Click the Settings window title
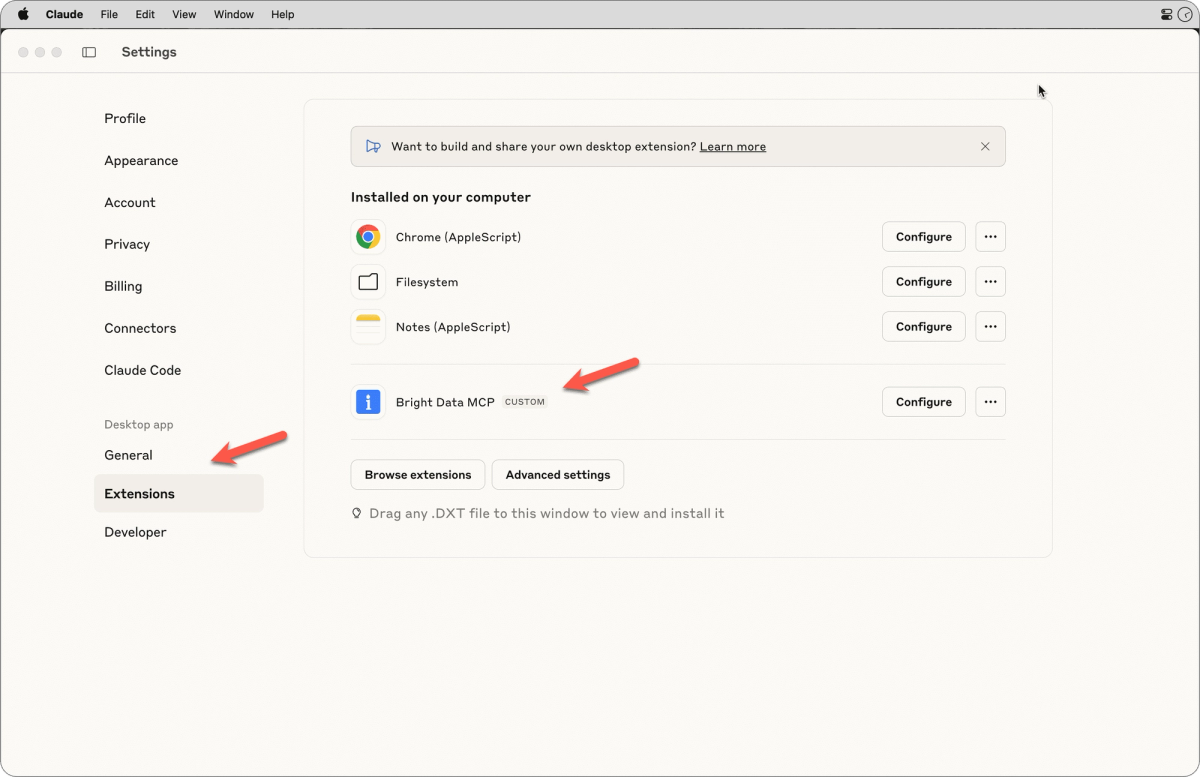Viewport: 1200px width, 777px height. point(149,52)
